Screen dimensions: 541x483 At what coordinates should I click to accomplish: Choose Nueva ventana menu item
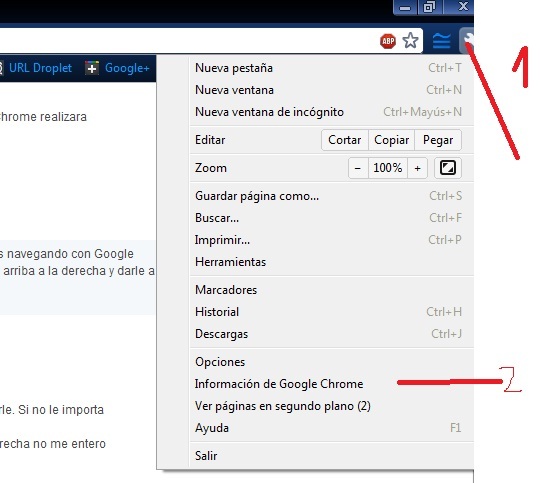pyautogui.click(x=332, y=90)
